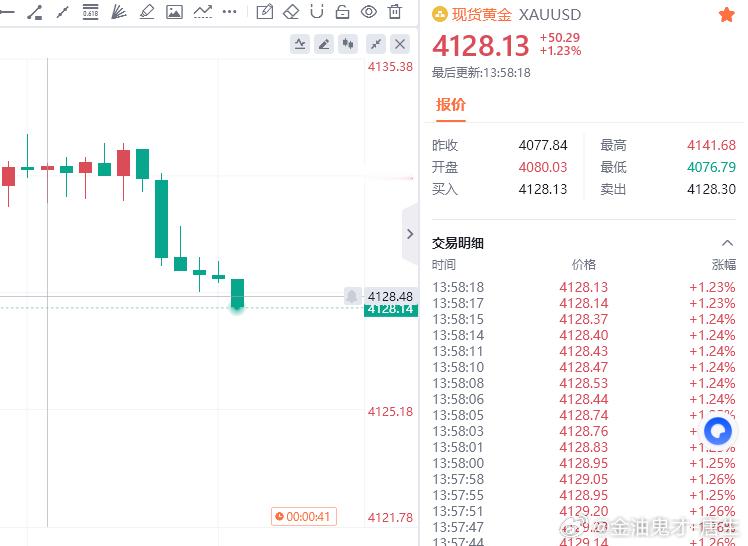Select the Gann fan tool

coord(118,12)
